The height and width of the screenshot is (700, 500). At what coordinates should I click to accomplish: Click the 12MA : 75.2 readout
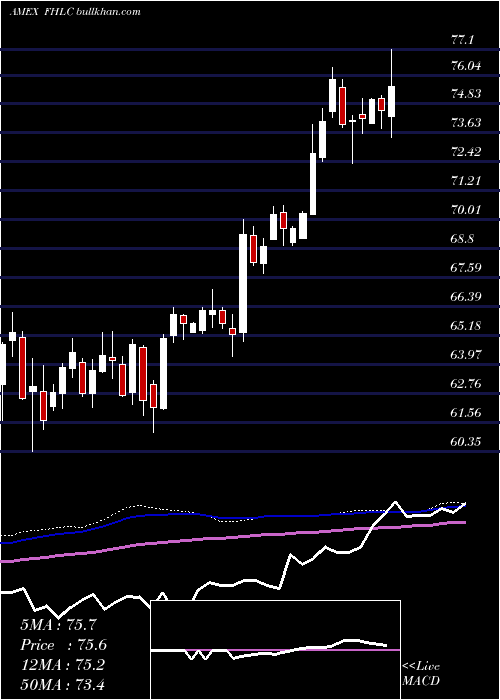(x=62, y=665)
